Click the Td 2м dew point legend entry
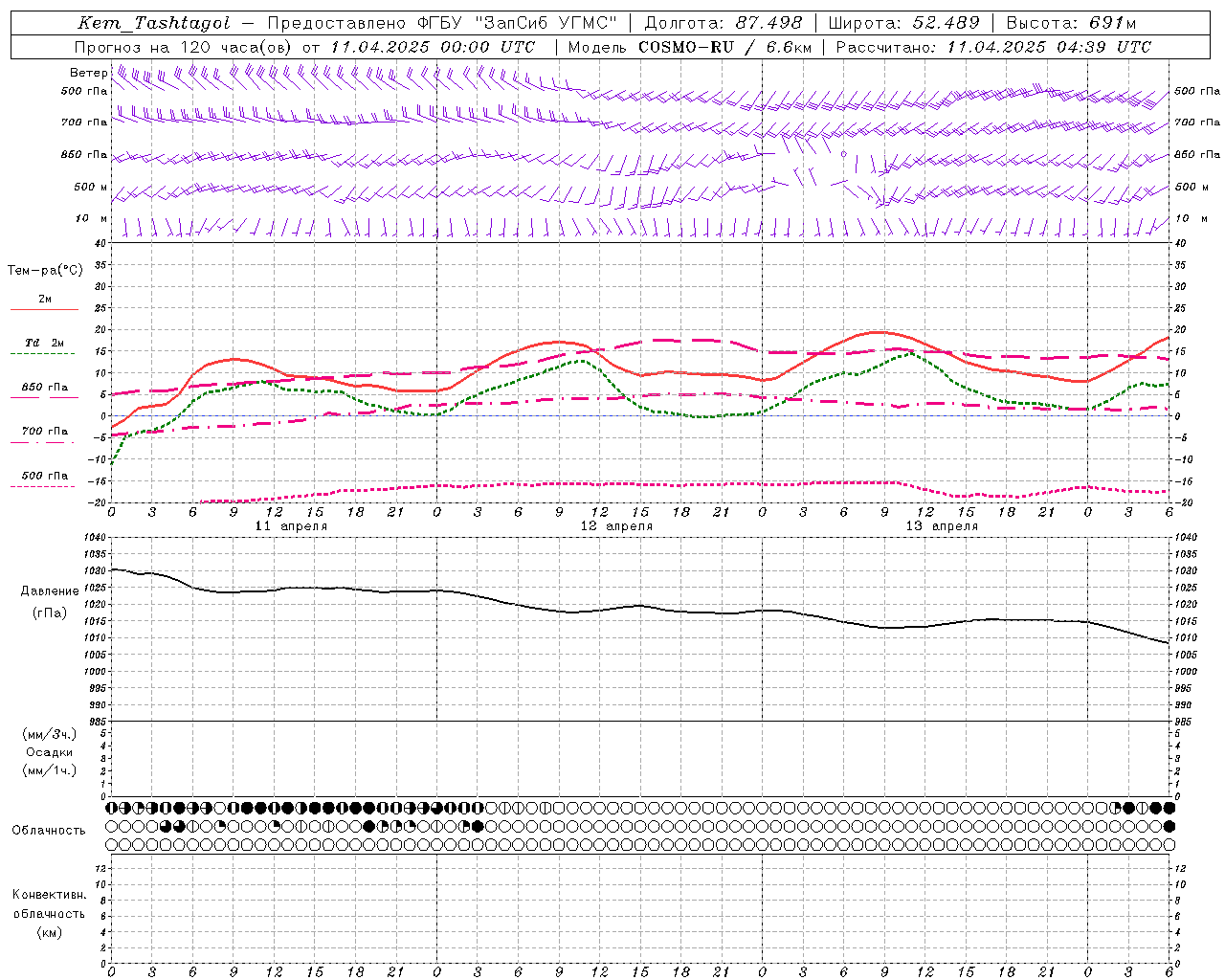This screenshot has width=1225, height=980. point(45,343)
